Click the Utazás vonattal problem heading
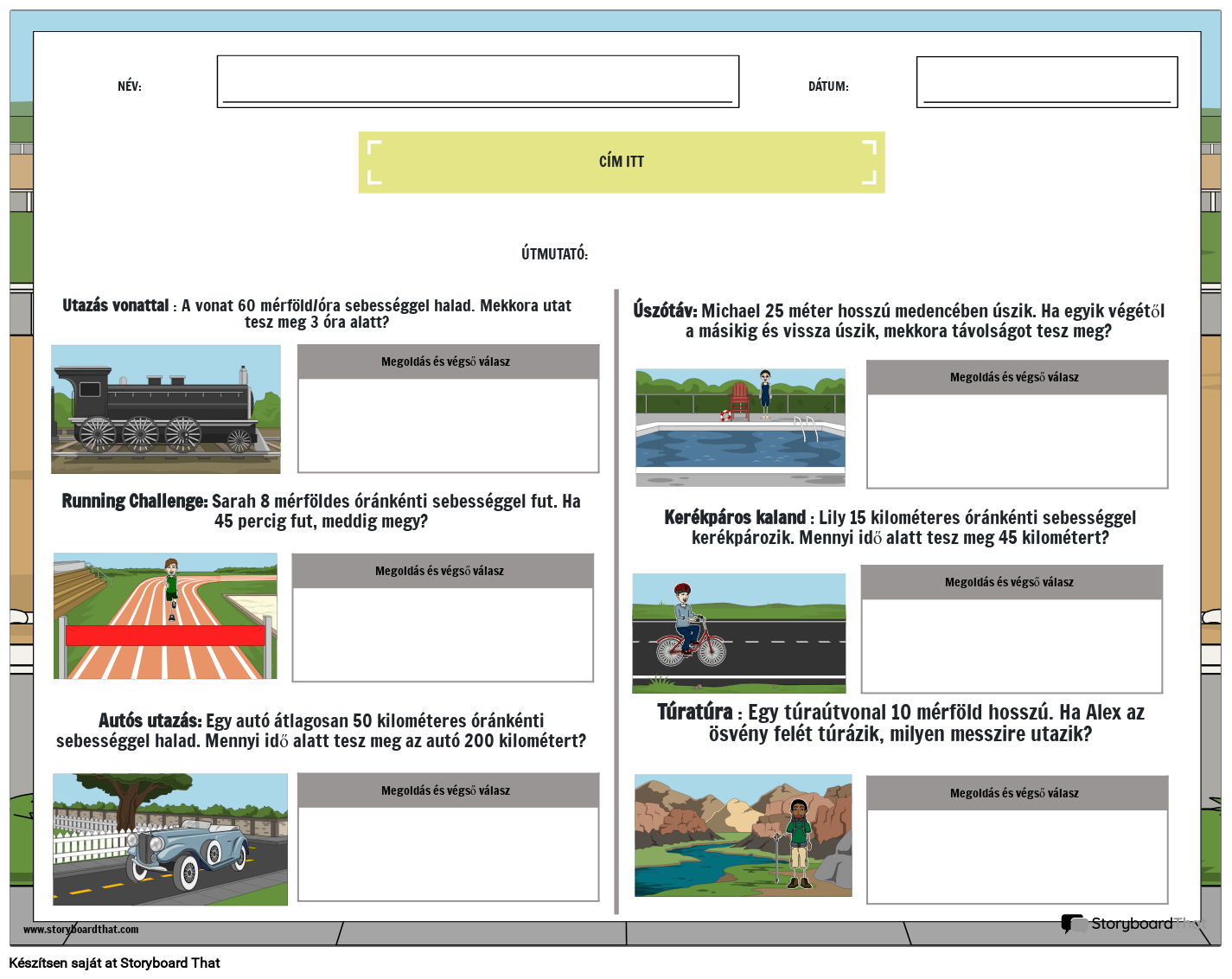This screenshot has width=1232, height=979. pyautogui.click(x=116, y=305)
